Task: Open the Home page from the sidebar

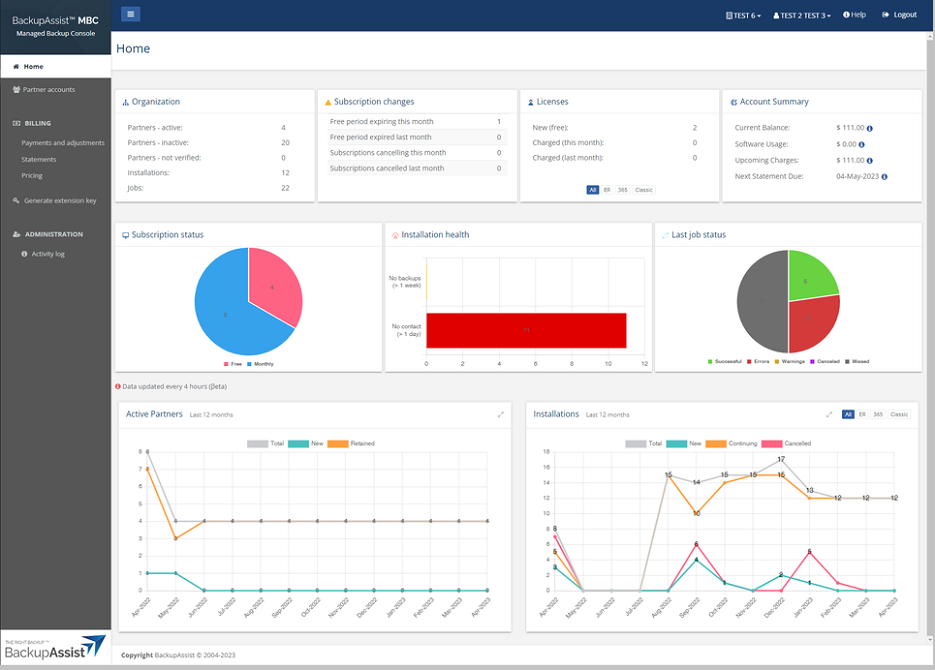Action: pyautogui.click(x=55, y=66)
